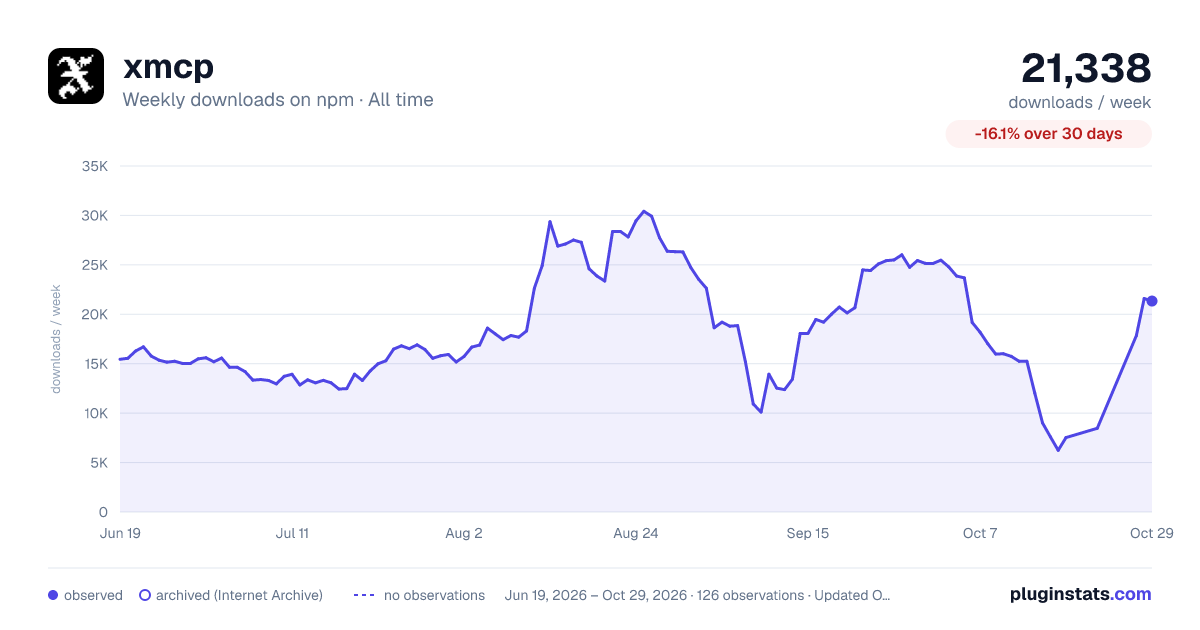The image size is (1200, 630).
Task: Click the 'no observations' dashed line legend
Action: [x=364, y=595]
